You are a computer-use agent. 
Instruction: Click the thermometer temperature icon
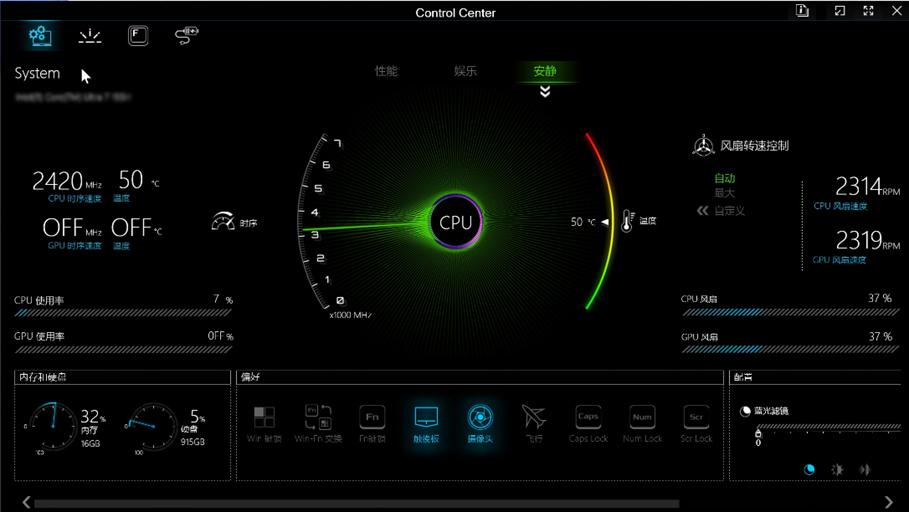pyautogui.click(x=627, y=221)
